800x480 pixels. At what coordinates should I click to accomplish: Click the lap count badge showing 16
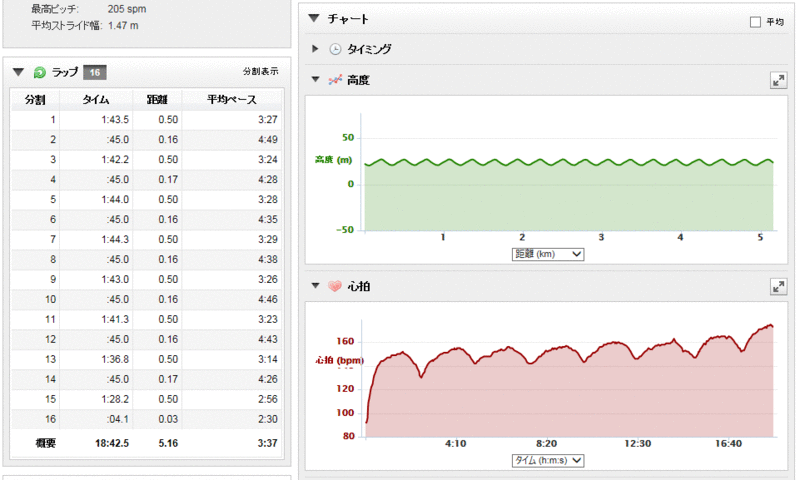[95, 72]
